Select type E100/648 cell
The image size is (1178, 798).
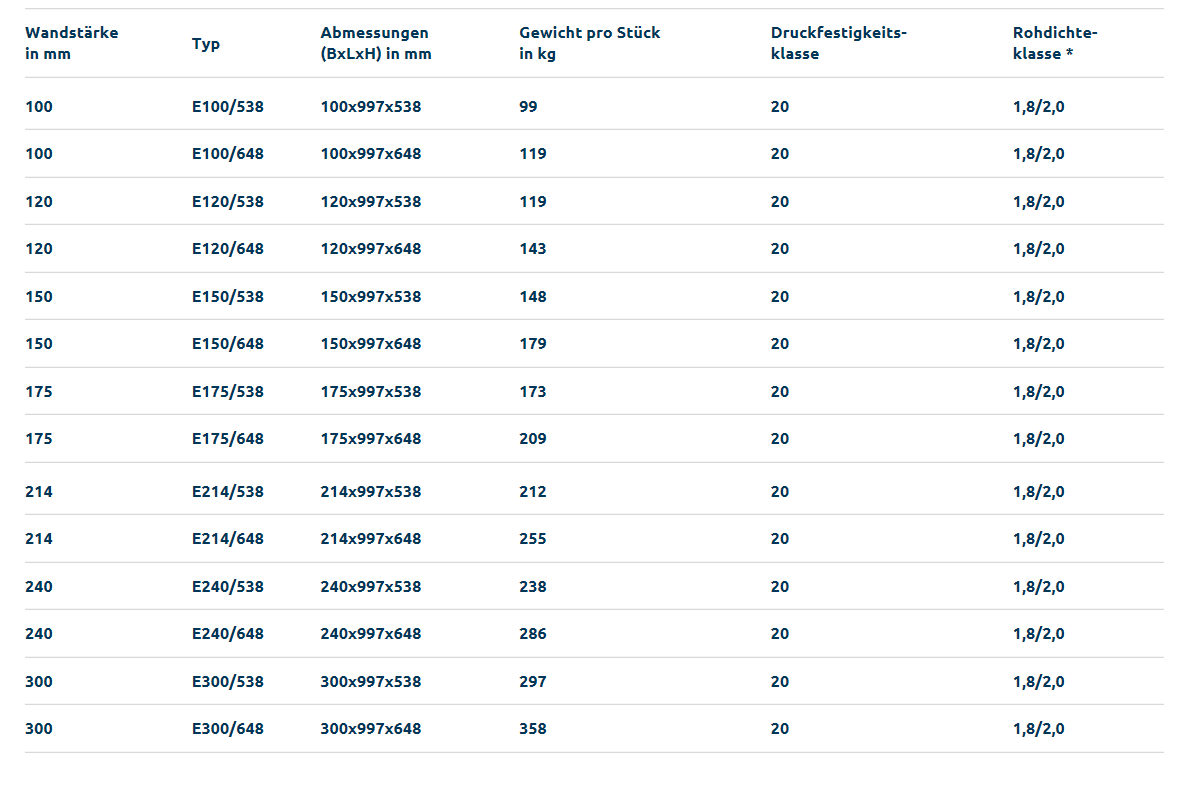(x=228, y=154)
